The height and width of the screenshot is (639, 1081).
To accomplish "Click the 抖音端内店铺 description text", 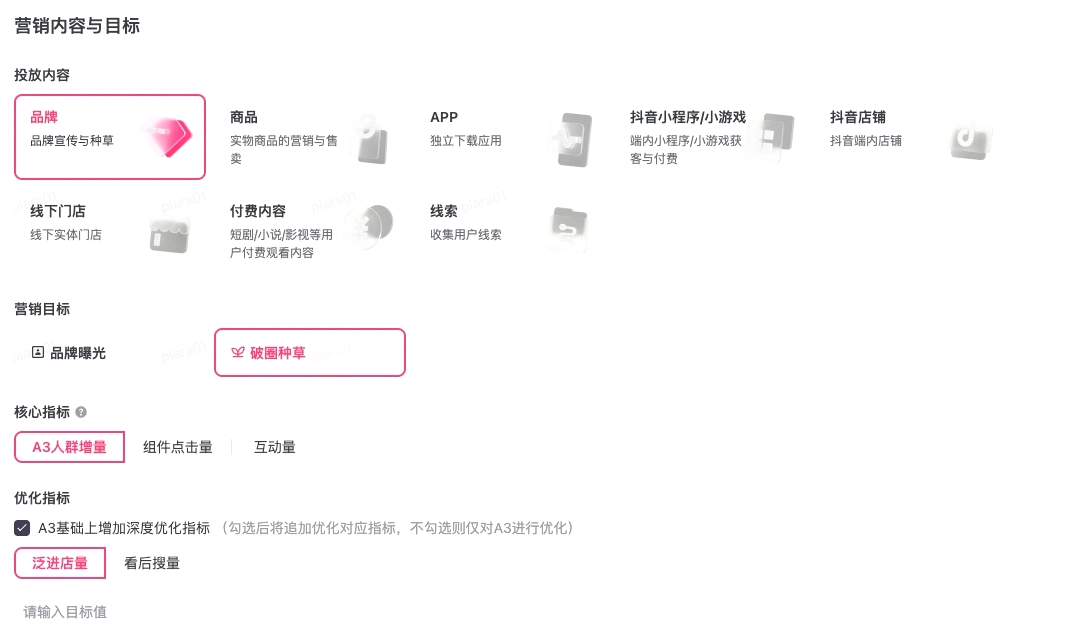I will [865, 141].
